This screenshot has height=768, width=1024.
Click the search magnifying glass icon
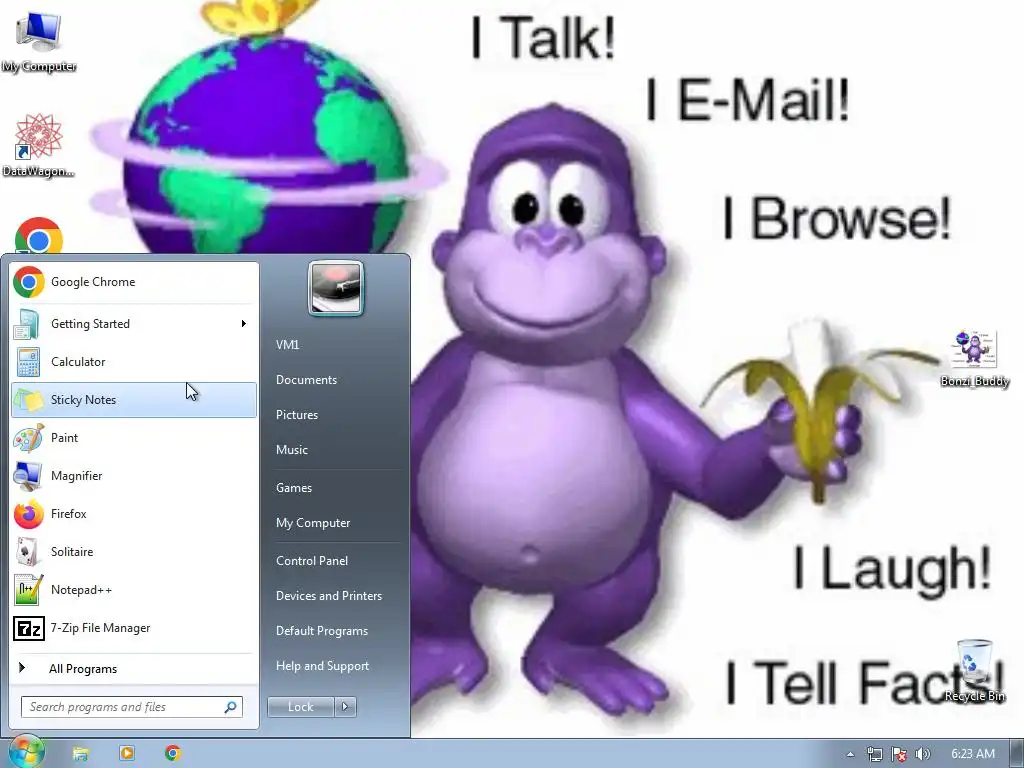click(x=231, y=707)
